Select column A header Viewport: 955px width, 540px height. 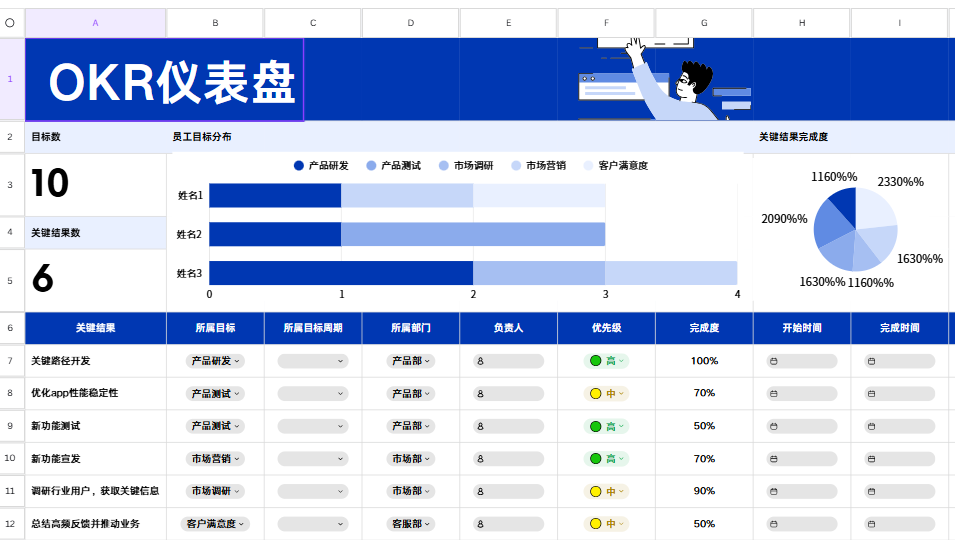click(x=95, y=23)
